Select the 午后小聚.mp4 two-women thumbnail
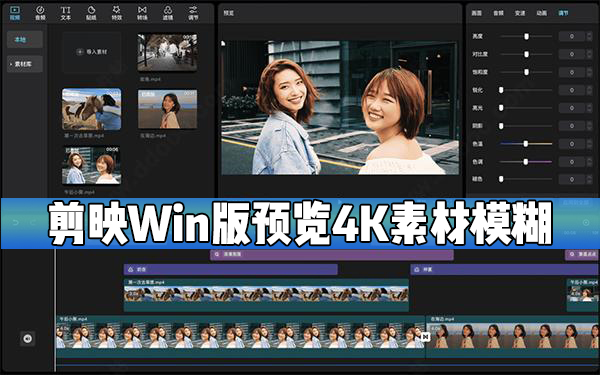This screenshot has width=600, height=375. (92, 165)
